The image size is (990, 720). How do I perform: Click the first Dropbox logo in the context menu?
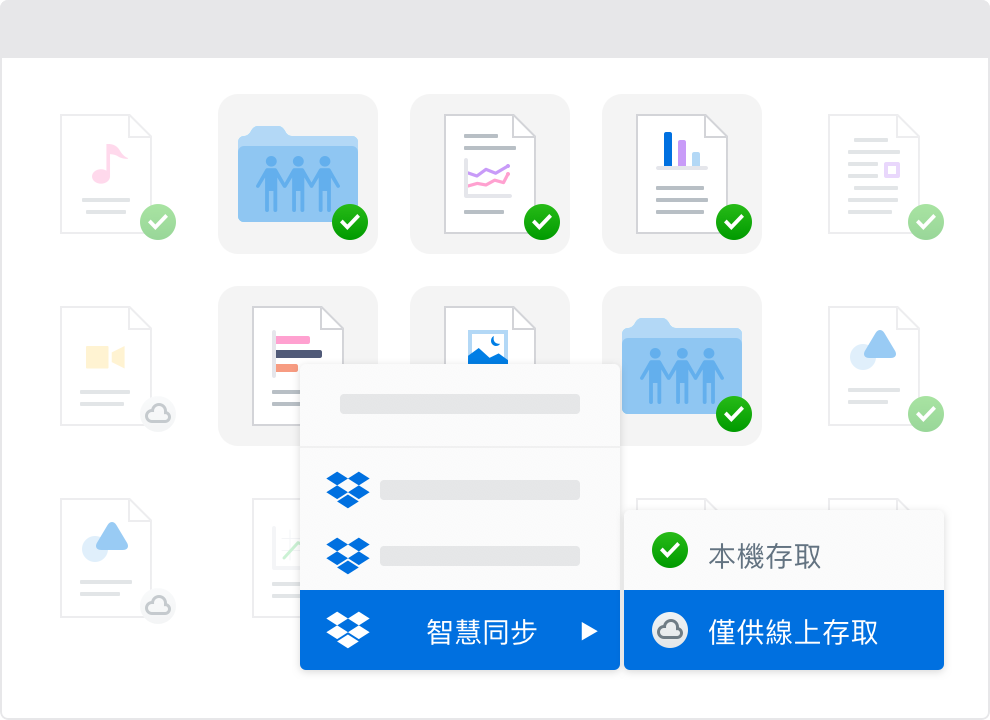coord(349,489)
